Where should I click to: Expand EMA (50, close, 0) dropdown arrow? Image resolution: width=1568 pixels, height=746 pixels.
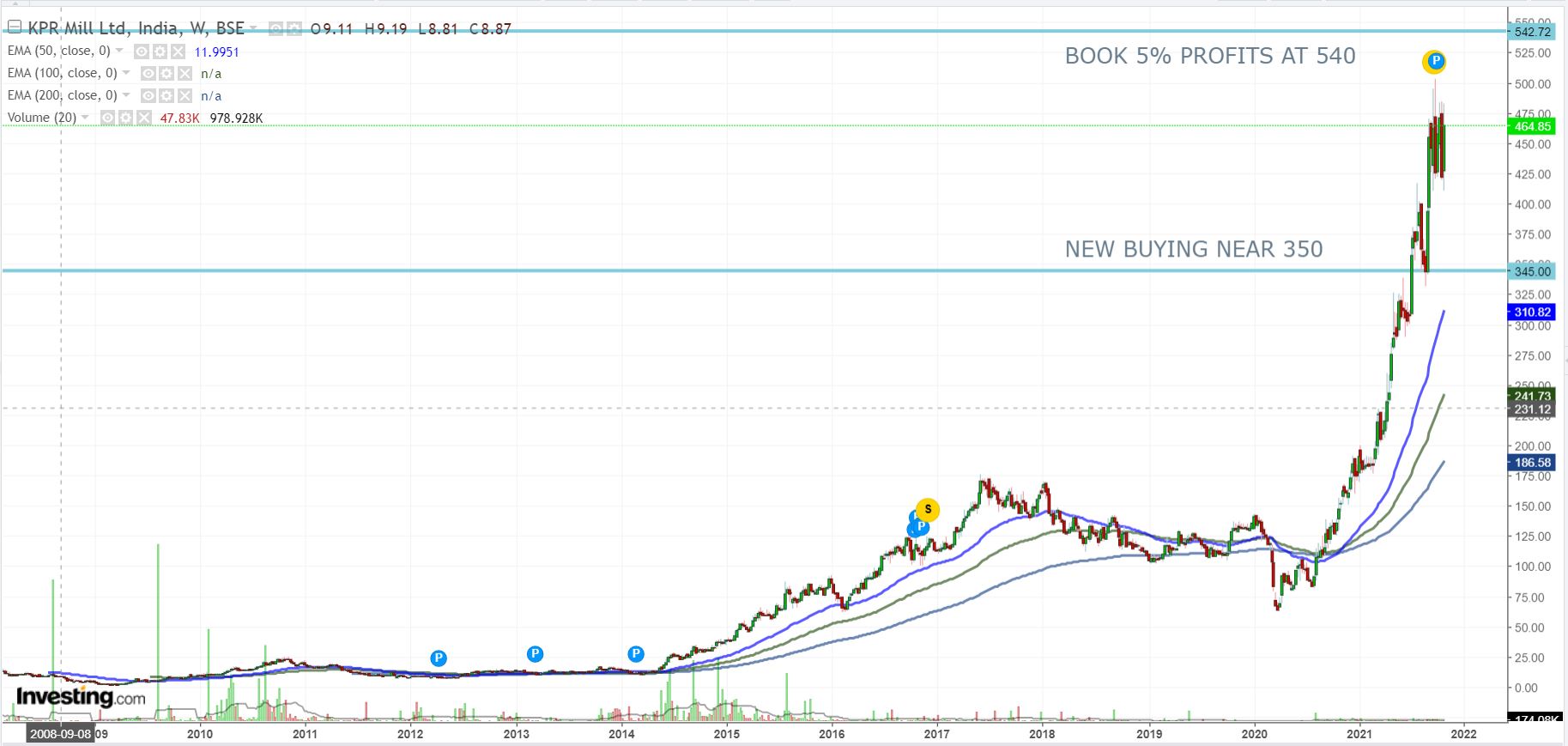tap(119, 51)
